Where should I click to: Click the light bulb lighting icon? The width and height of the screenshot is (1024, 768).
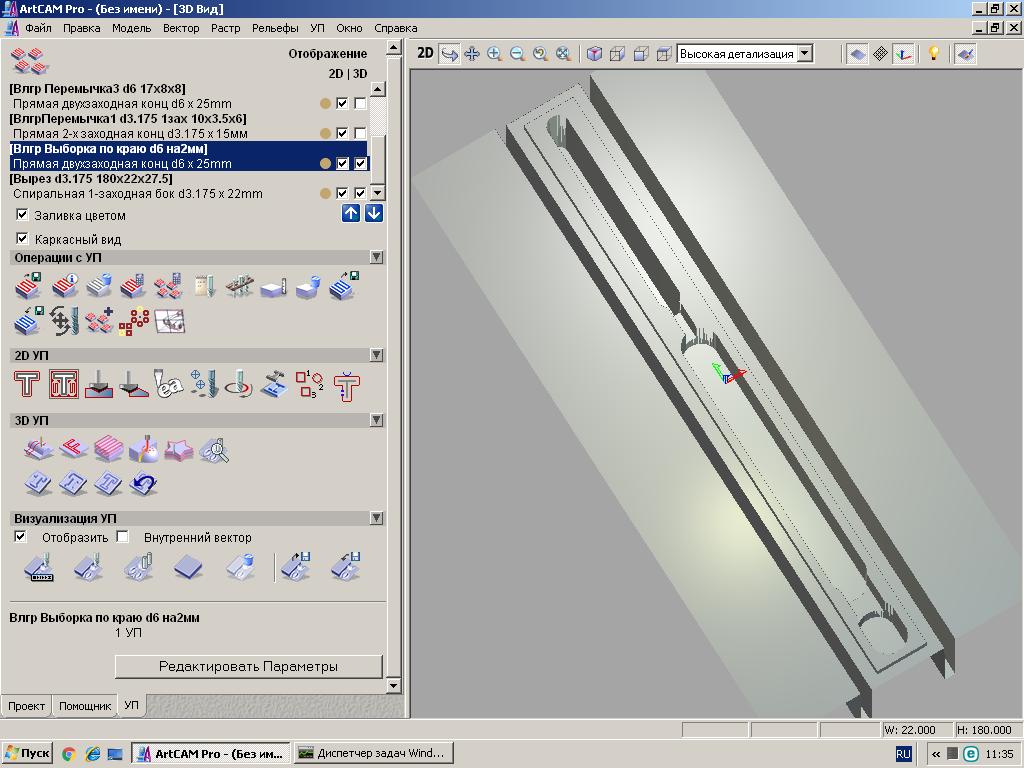(x=934, y=54)
